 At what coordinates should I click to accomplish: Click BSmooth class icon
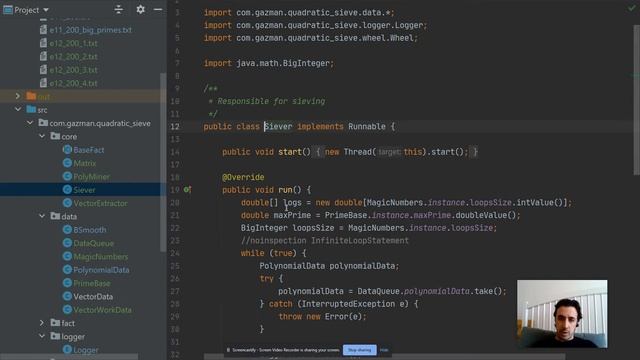[x=67, y=229]
